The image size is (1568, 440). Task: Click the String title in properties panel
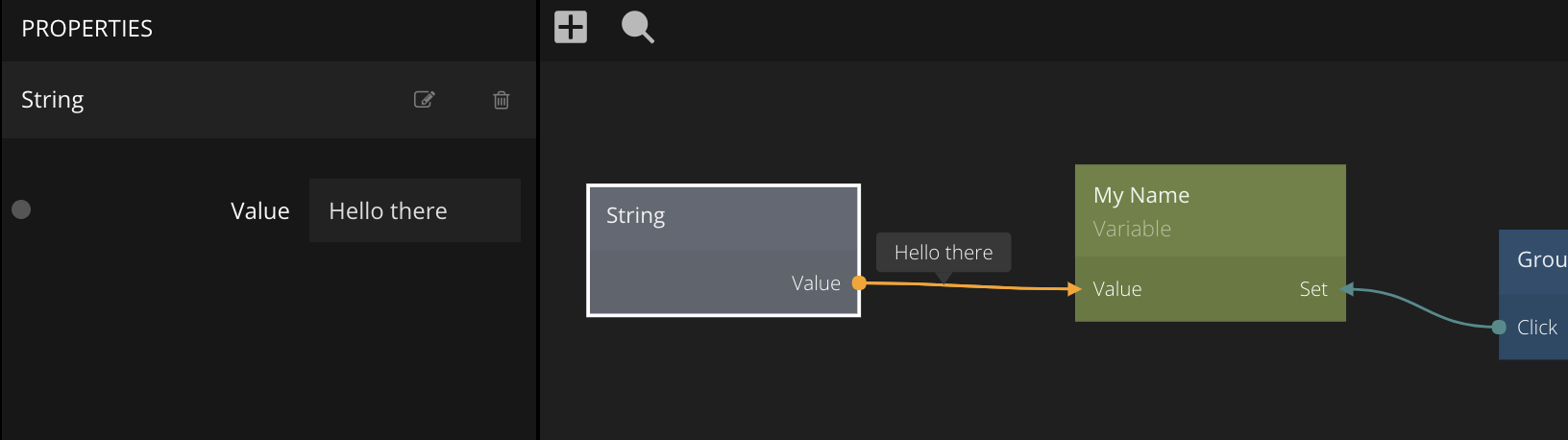(53, 100)
